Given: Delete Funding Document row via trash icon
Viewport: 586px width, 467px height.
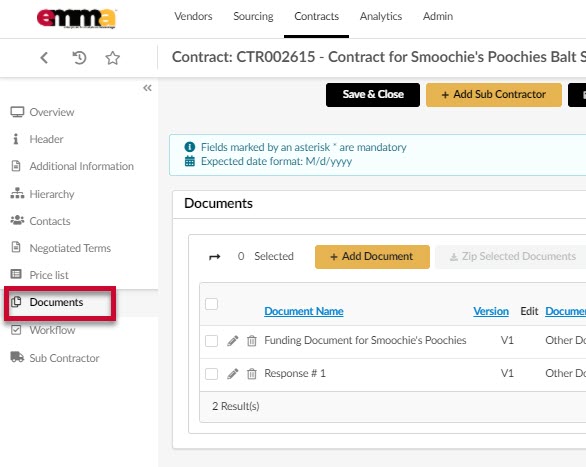Looking at the screenshot, I should pyautogui.click(x=252, y=341).
